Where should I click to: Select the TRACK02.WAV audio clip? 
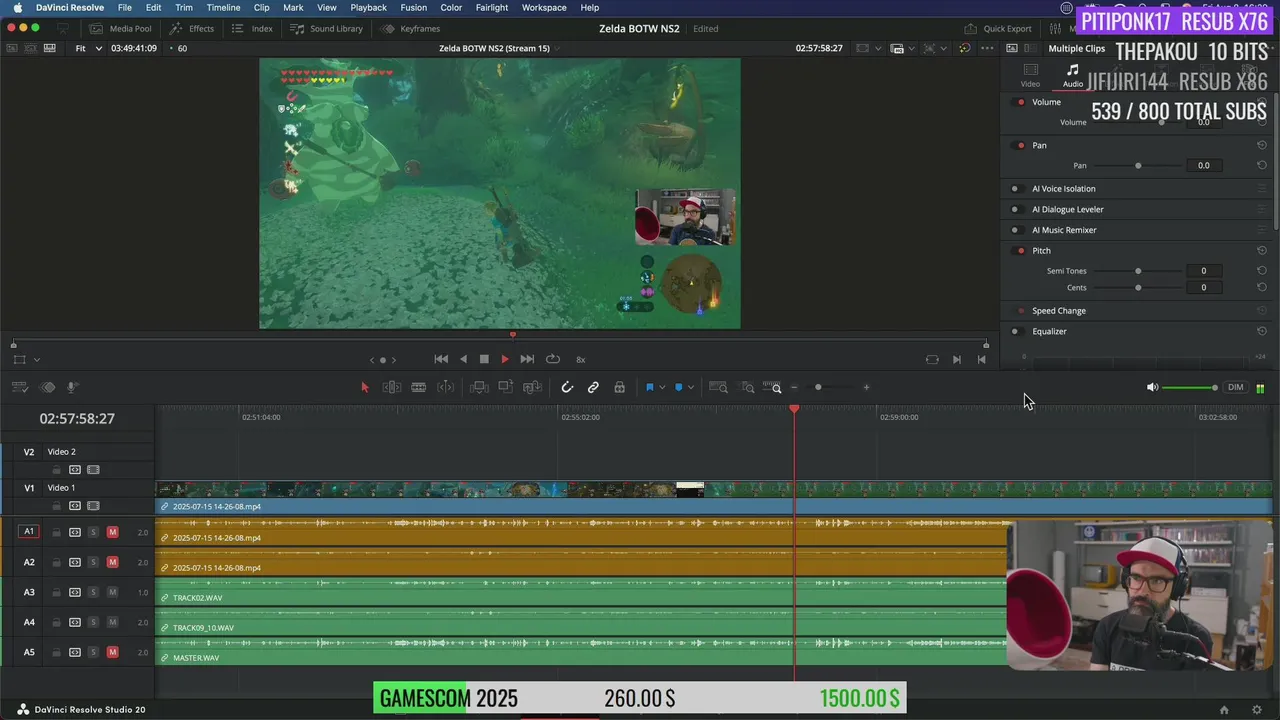point(580,592)
